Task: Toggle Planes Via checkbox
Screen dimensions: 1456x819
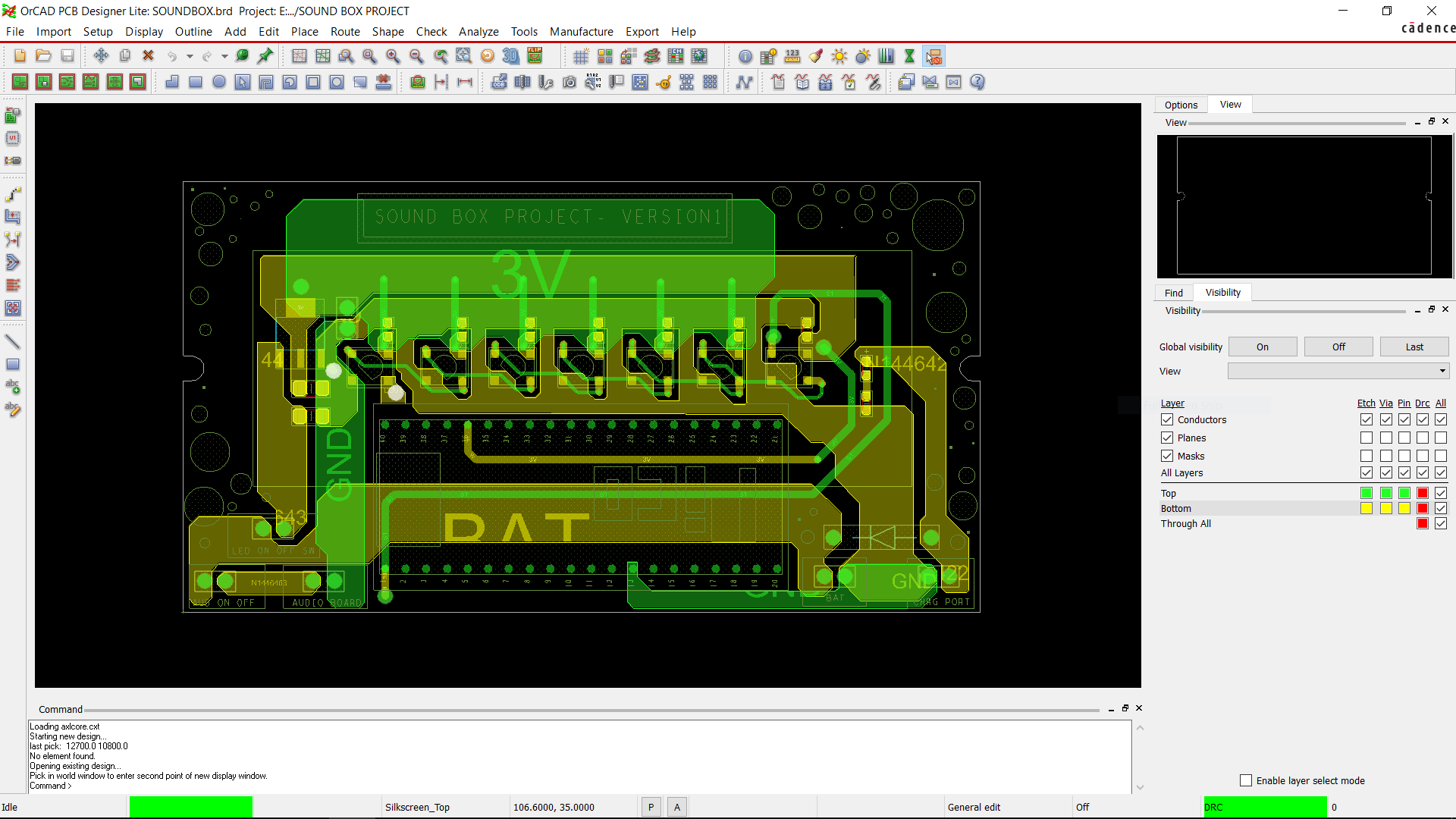Action: click(1386, 438)
